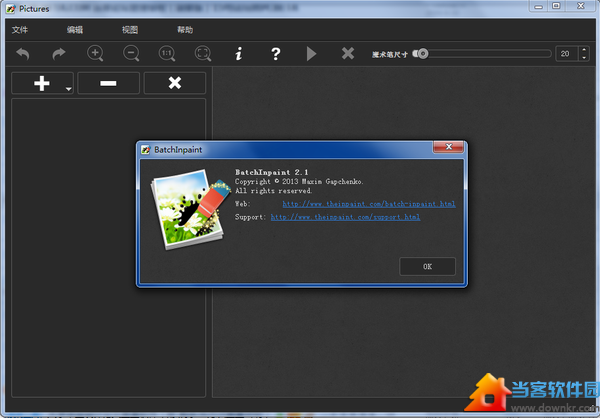Expand the add button dropdown arrow
Viewport: 600px width, 418px height.
68,89
